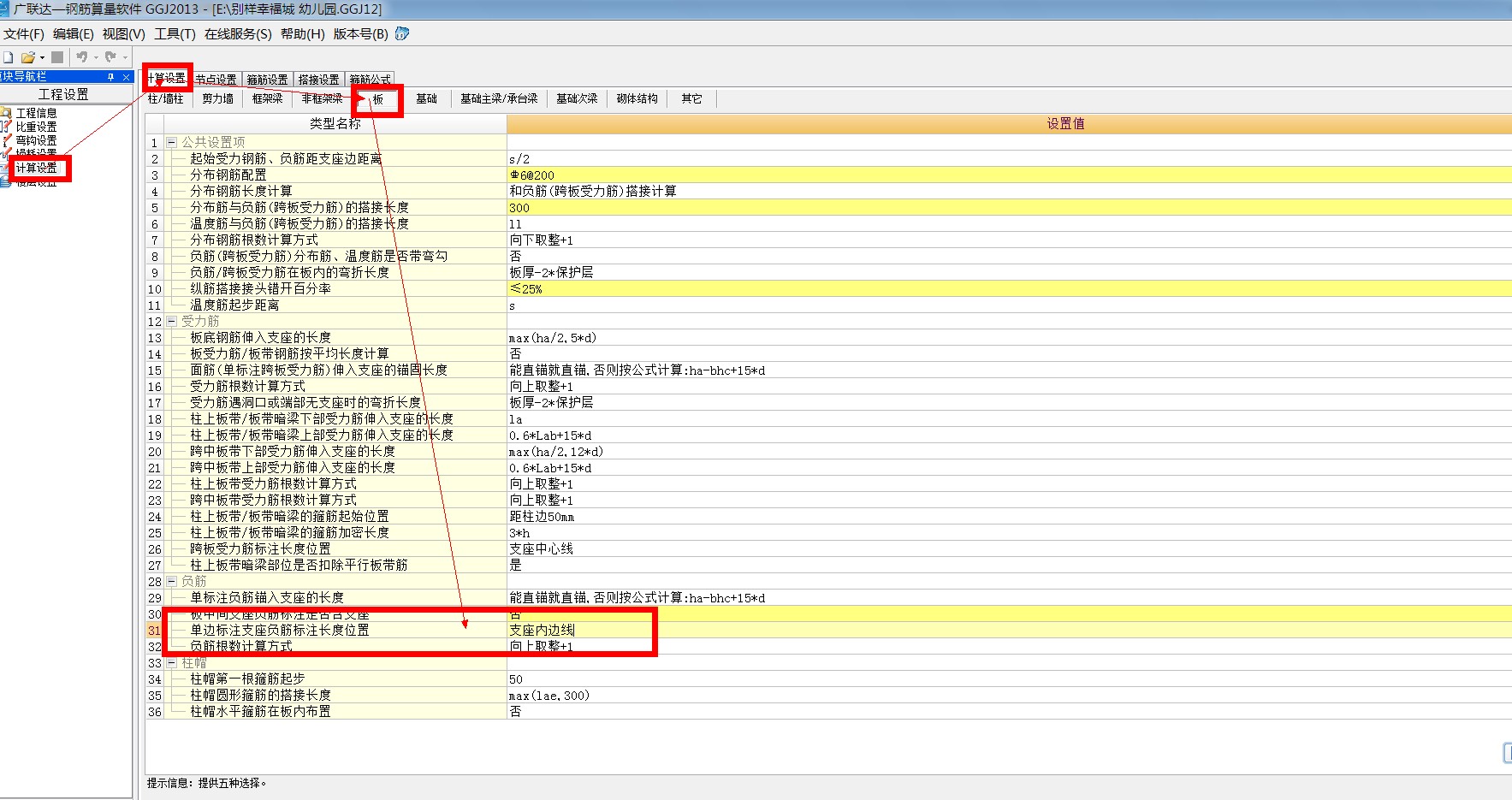The height and width of the screenshot is (800, 1512).
Task: Open the 工具(T) menu
Action: coord(175,33)
